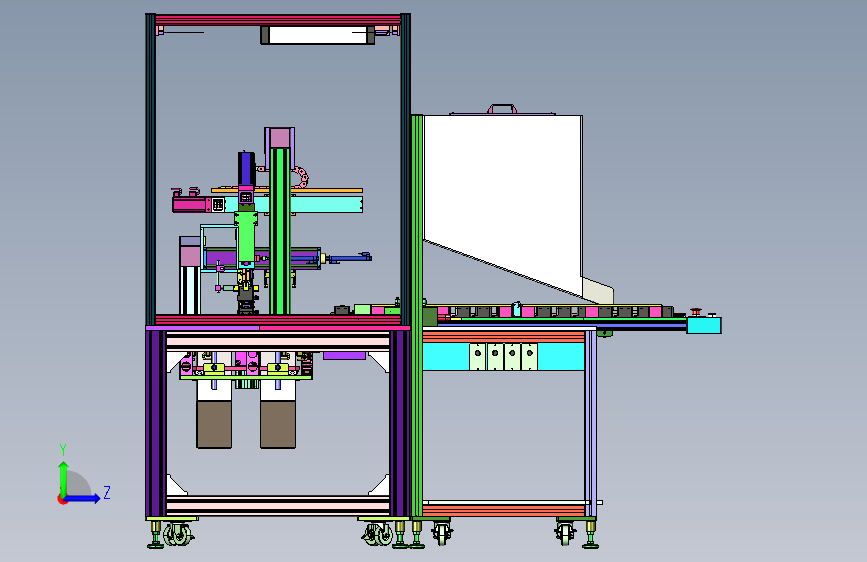
Task: Select the right brown cylinder under the table
Action: (x=278, y=424)
